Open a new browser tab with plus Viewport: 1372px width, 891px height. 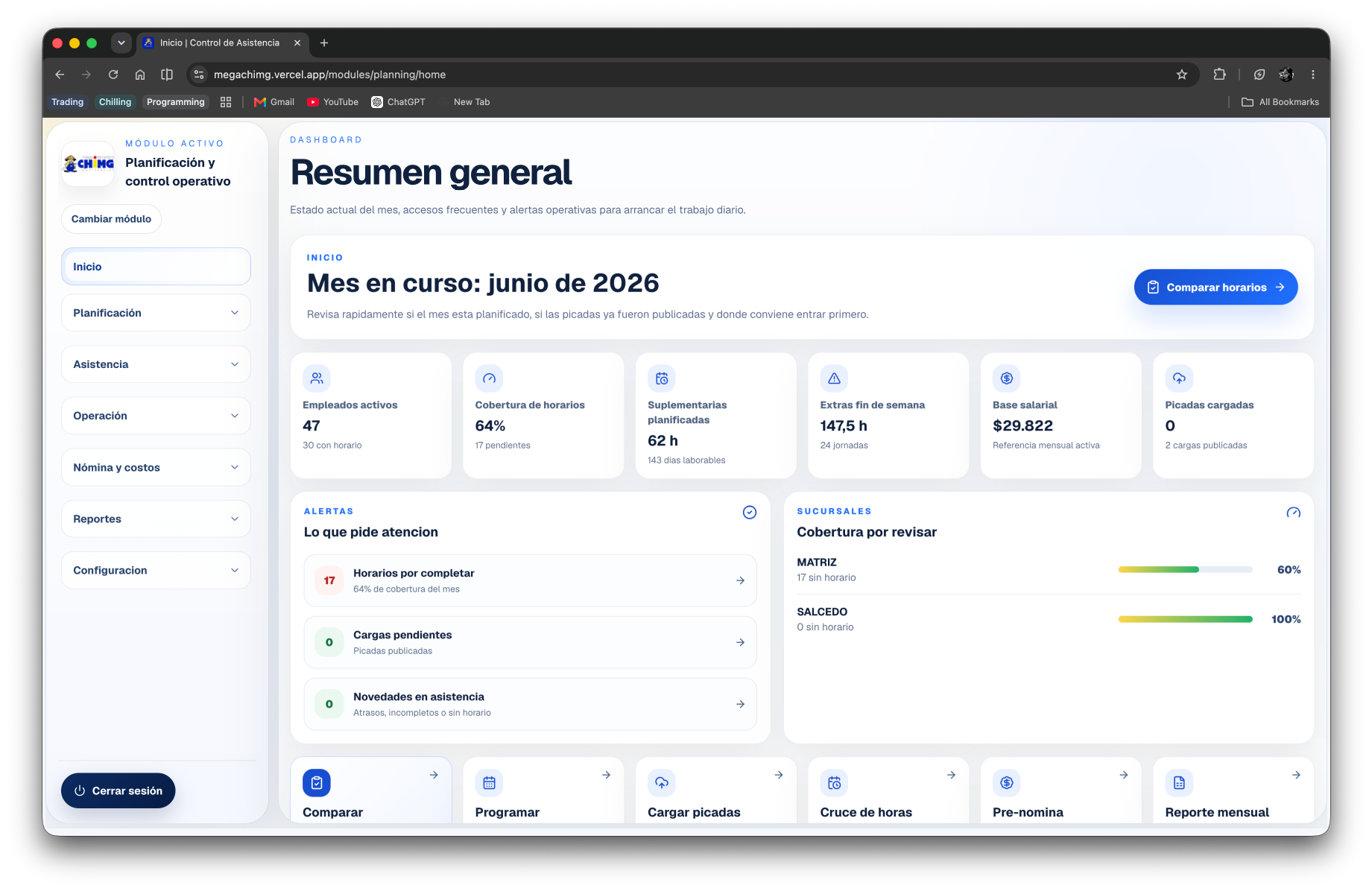click(324, 43)
